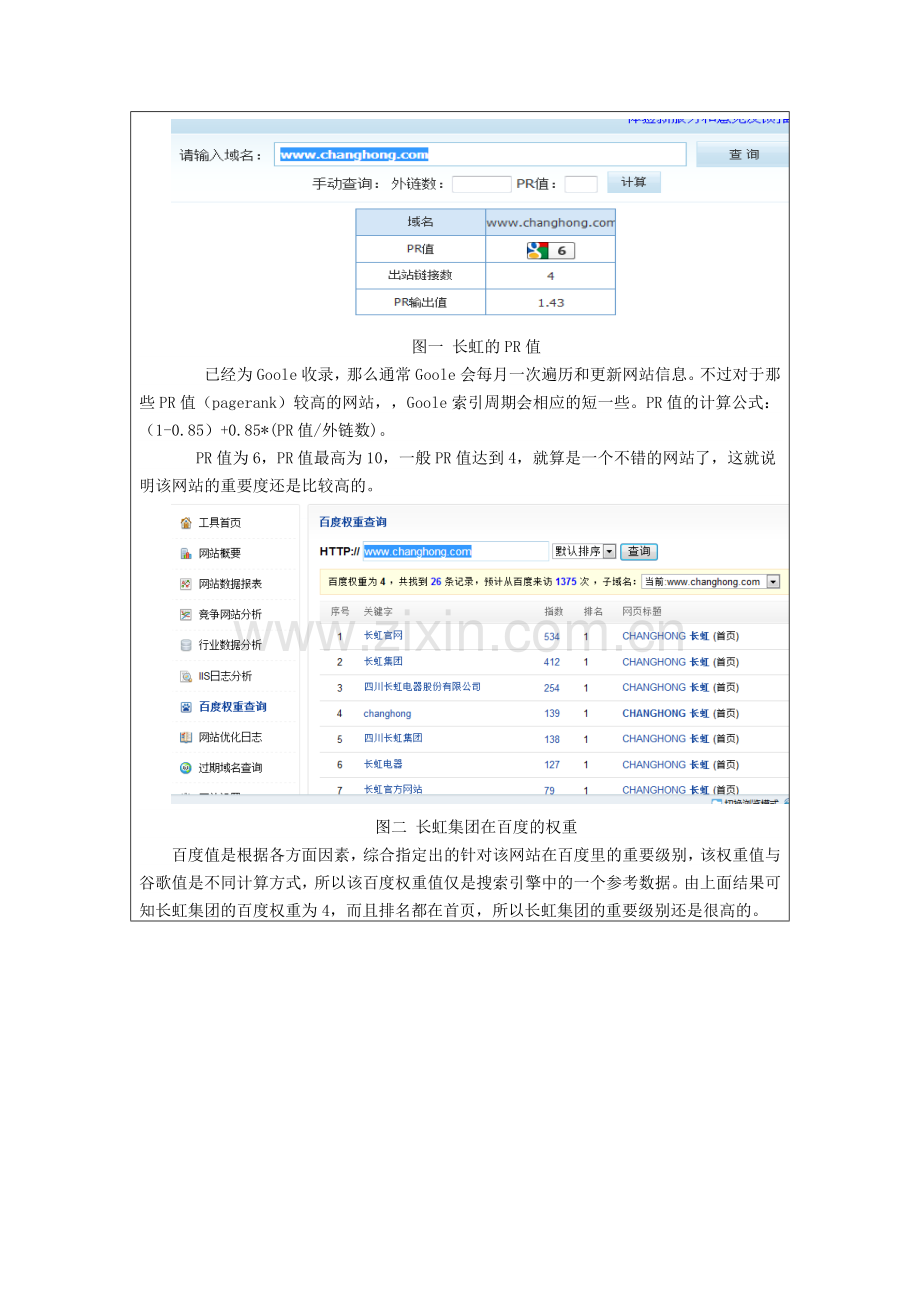Click the icon beside 竞争网站分析

[x=186, y=615]
